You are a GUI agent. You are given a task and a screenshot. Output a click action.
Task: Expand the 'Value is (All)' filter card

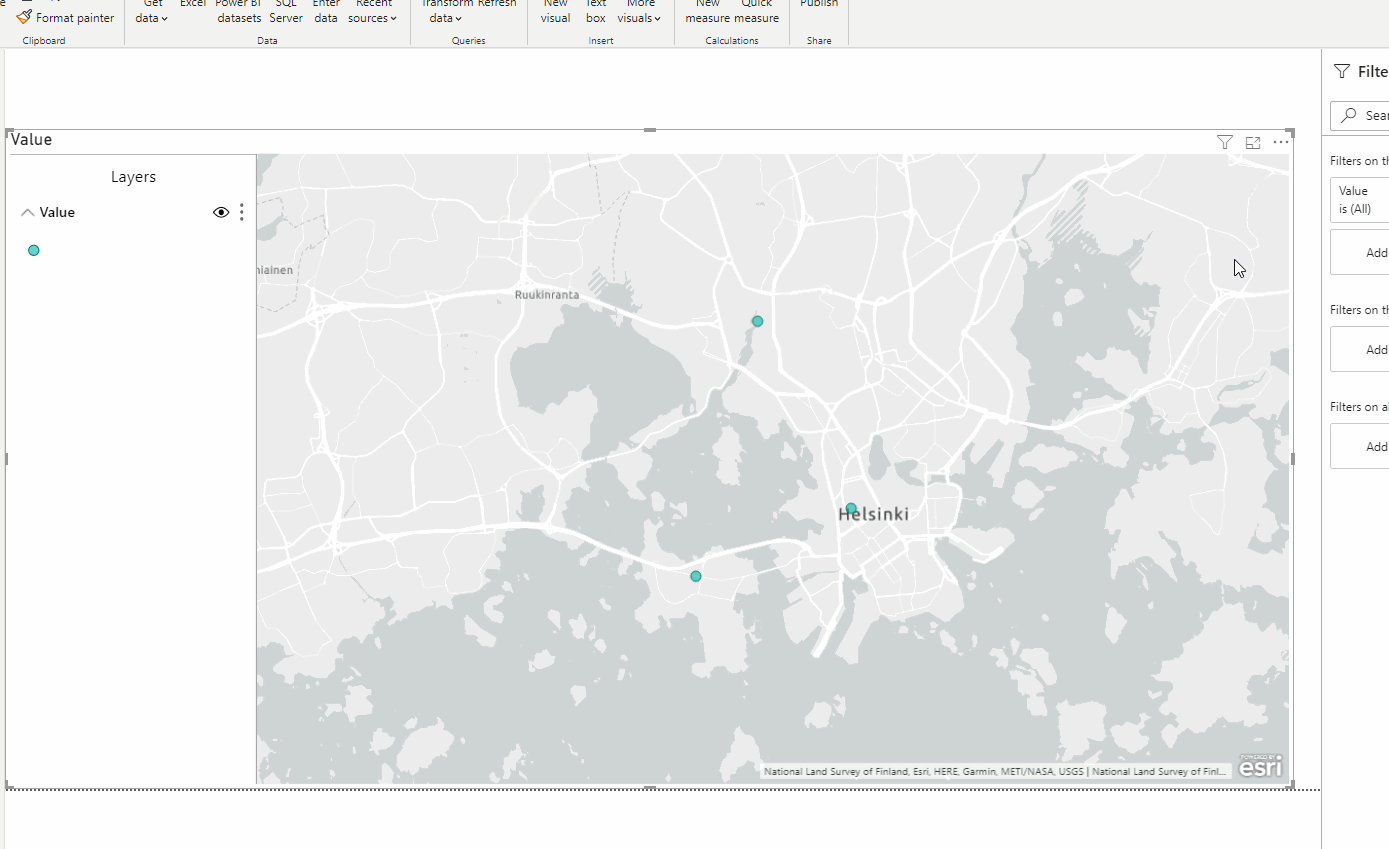tap(1360, 199)
